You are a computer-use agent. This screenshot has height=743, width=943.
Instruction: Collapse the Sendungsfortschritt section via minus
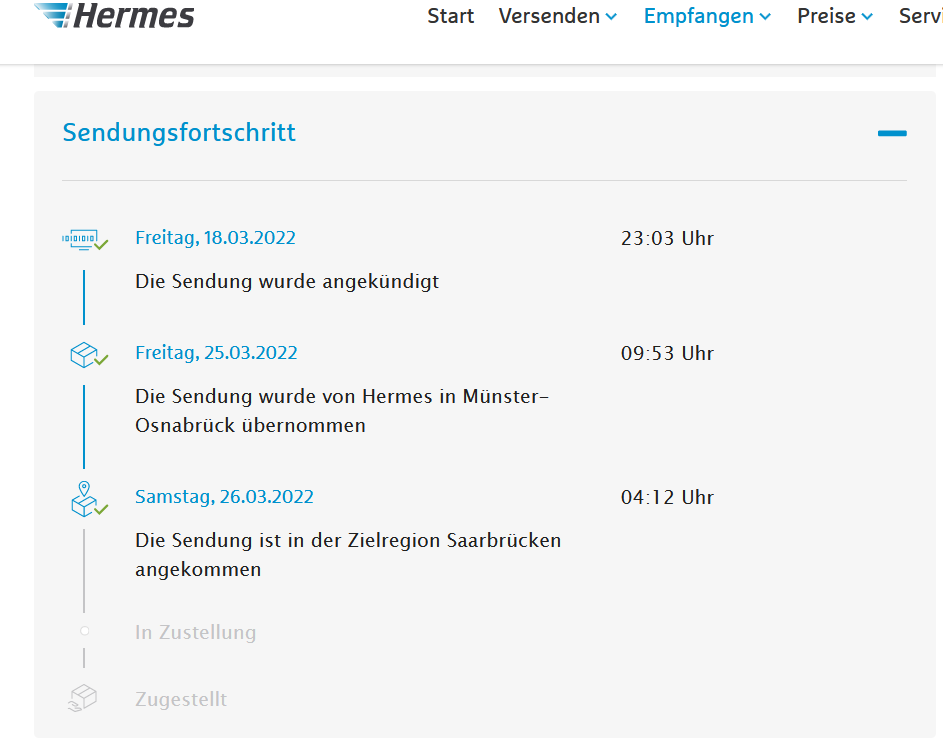click(892, 133)
